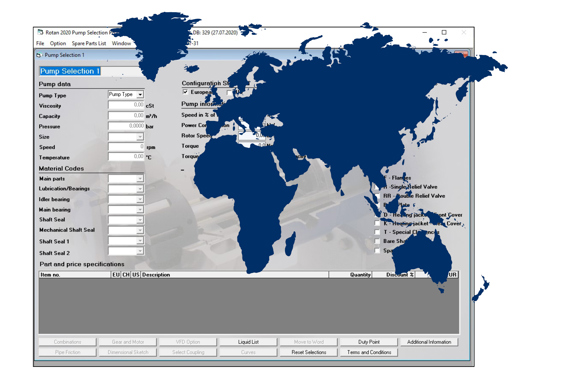Open the Main parts material dropdown
Image resolution: width=570 pixels, height=371 pixels.
click(140, 179)
